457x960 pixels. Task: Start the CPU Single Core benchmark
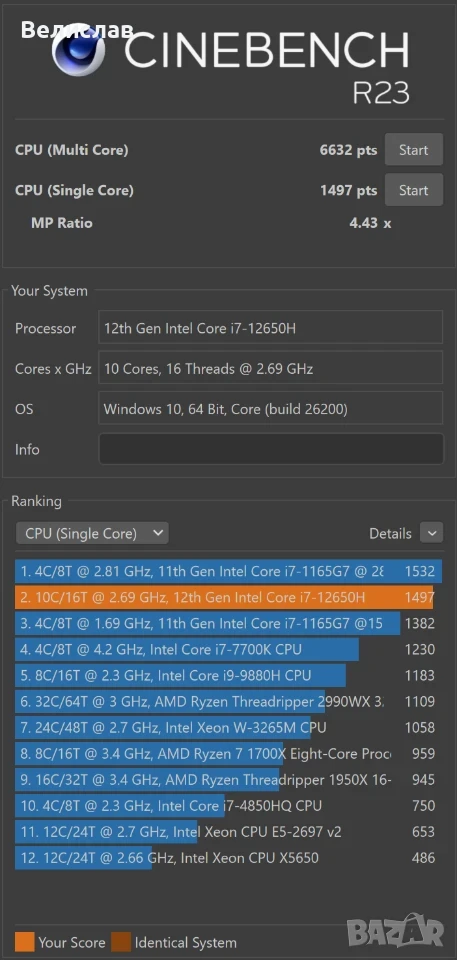click(x=414, y=190)
